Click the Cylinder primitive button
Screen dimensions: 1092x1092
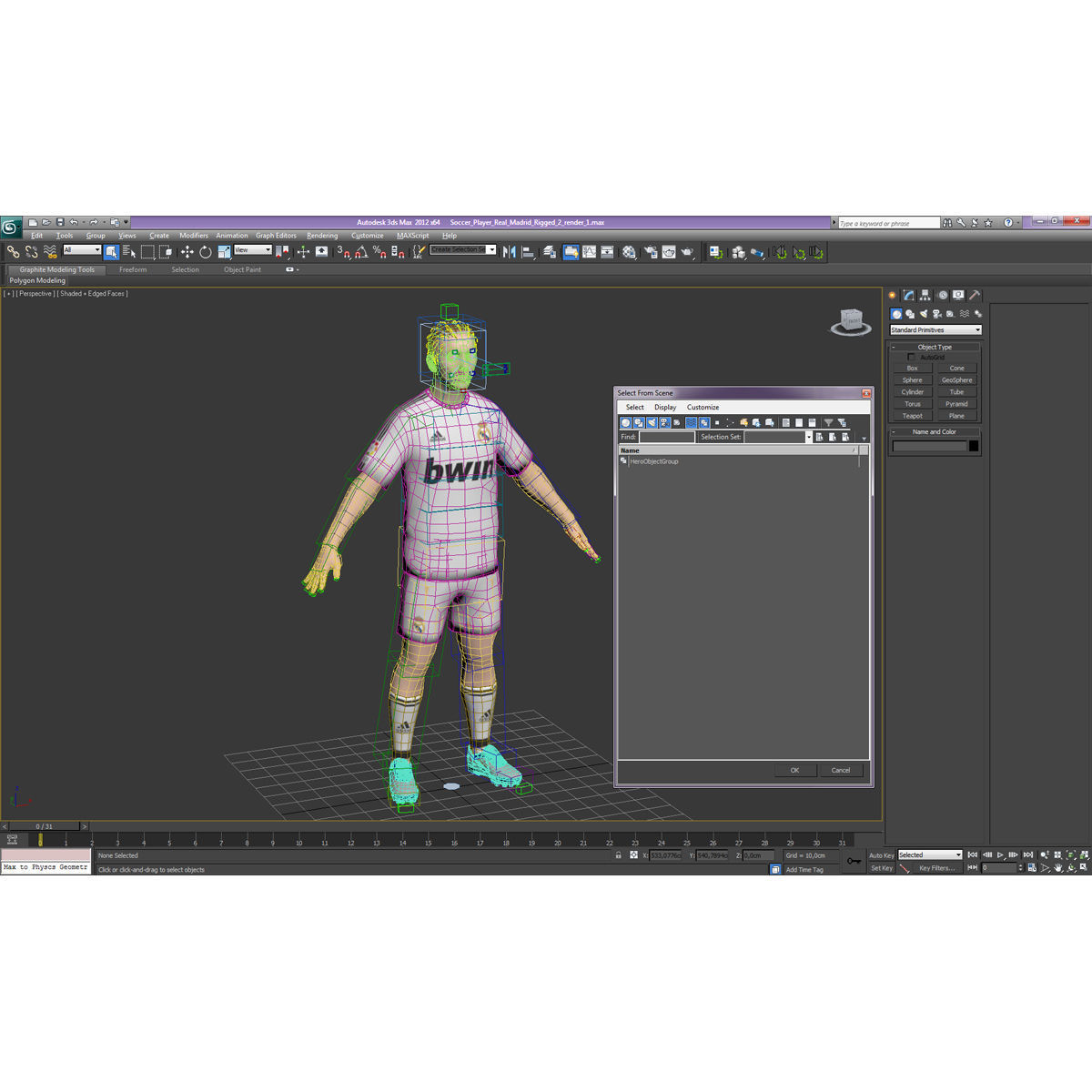coord(913,392)
